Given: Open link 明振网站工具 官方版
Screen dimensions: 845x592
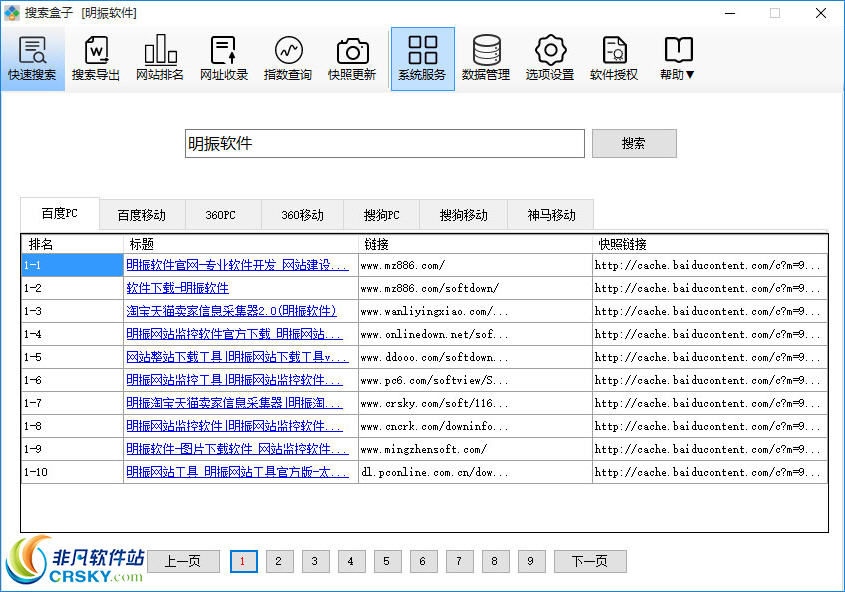Looking at the screenshot, I should coord(237,472).
